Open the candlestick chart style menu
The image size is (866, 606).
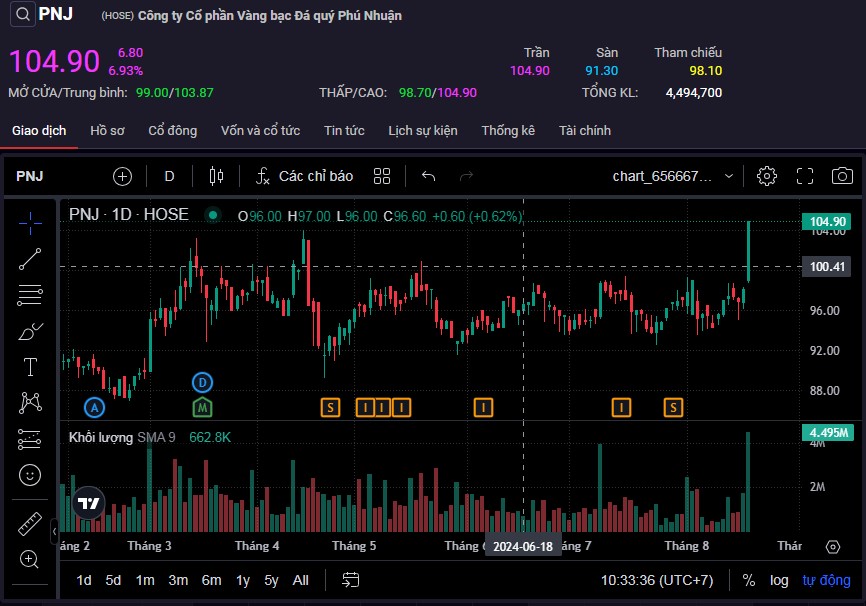tap(216, 176)
